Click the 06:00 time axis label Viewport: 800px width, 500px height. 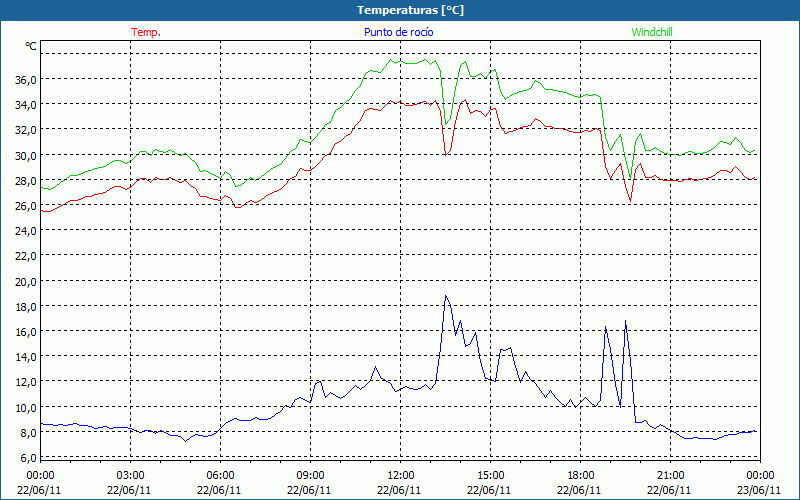click(x=220, y=476)
